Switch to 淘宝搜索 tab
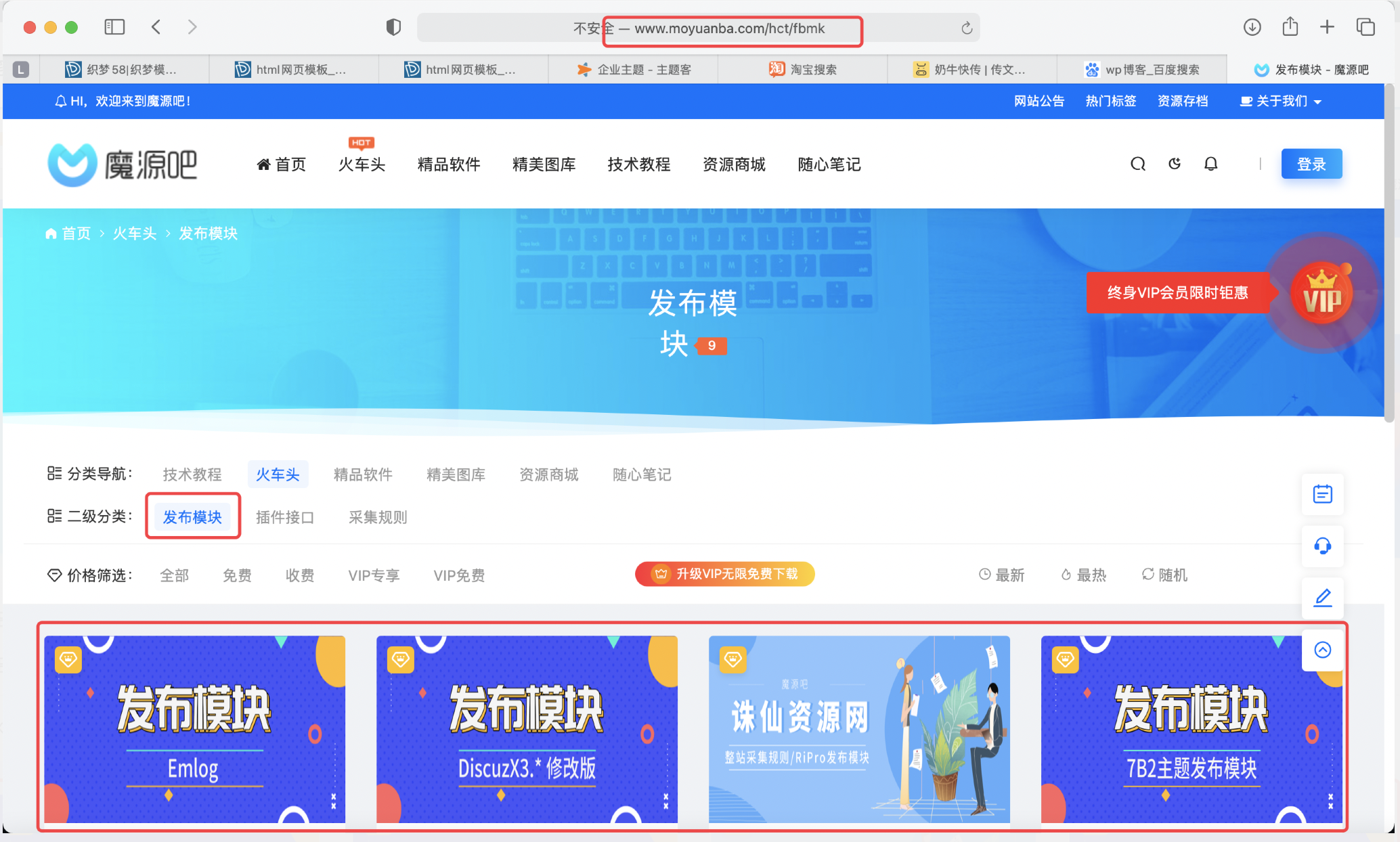1400x842 pixels. pyautogui.click(x=803, y=69)
